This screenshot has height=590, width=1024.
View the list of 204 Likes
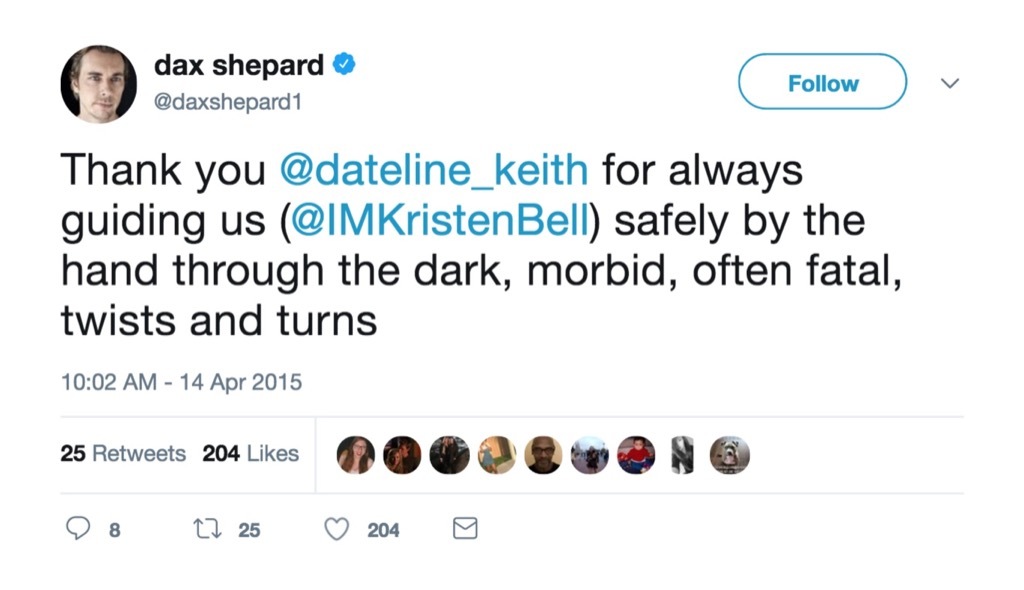pyautogui.click(x=251, y=453)
